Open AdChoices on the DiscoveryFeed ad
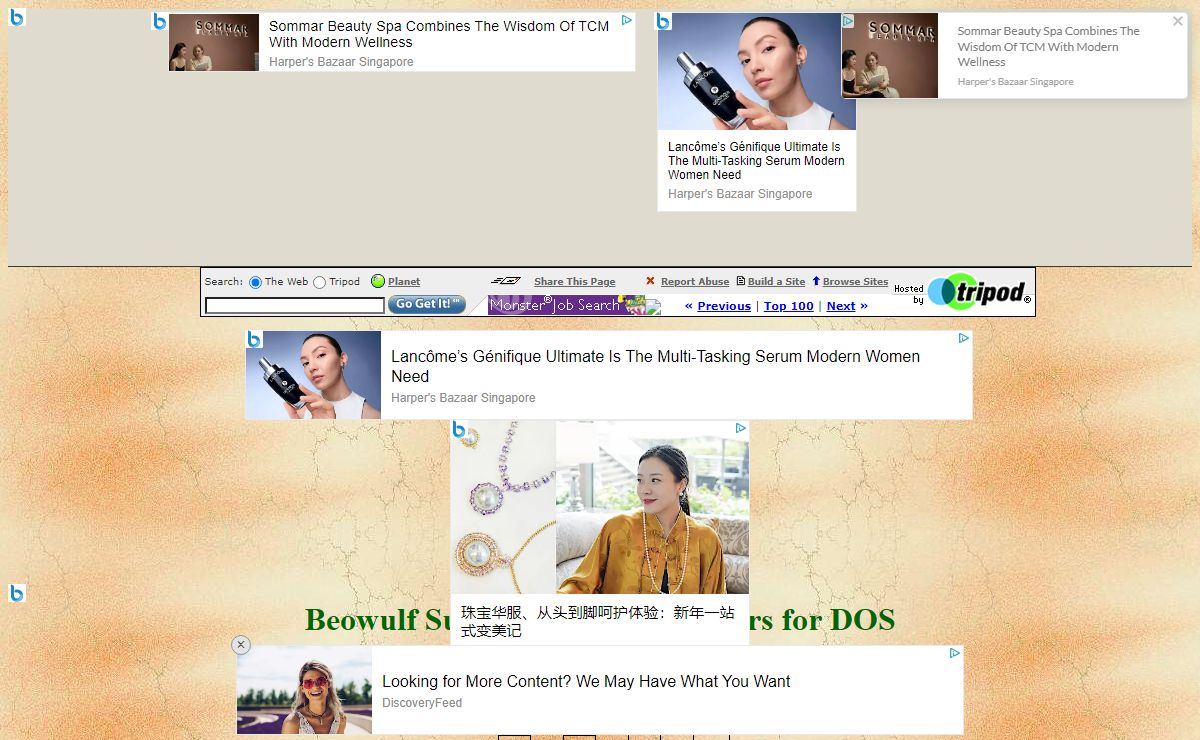Viewport: 1200px width, 740px height. pyautogui.click(x=955, y=653)
